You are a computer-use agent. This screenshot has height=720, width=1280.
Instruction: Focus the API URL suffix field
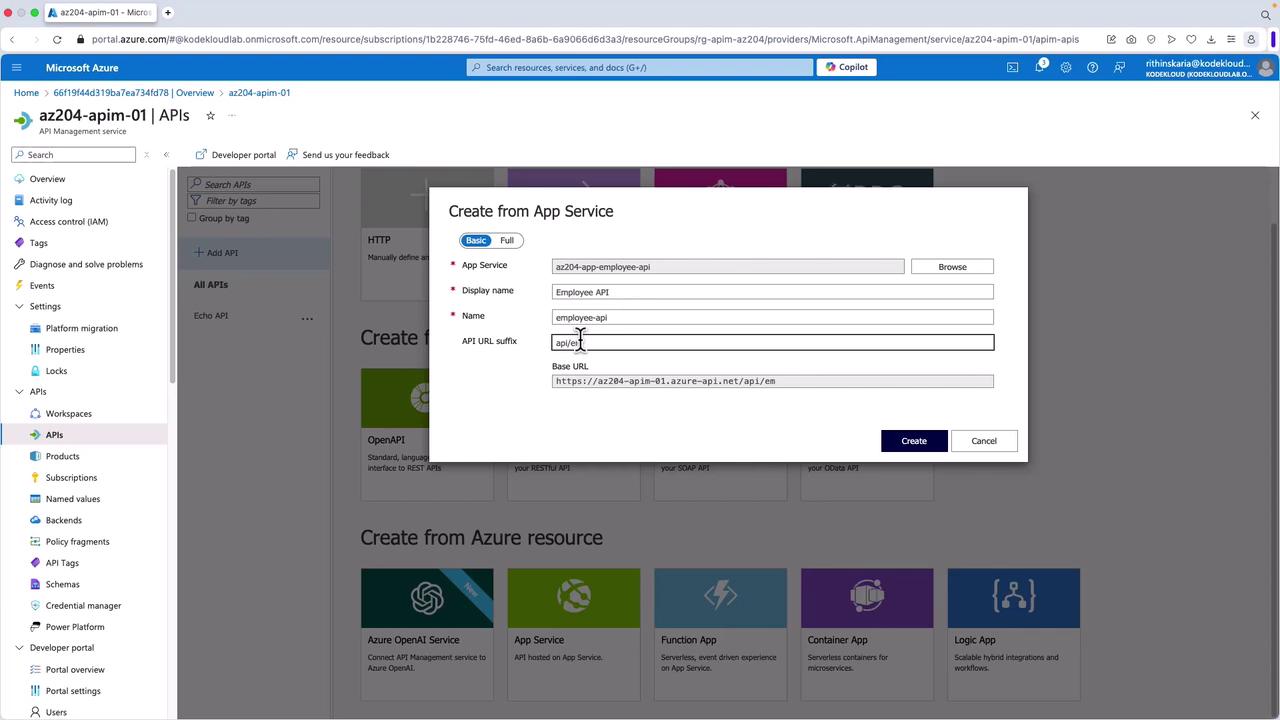[x=772, y=342]
